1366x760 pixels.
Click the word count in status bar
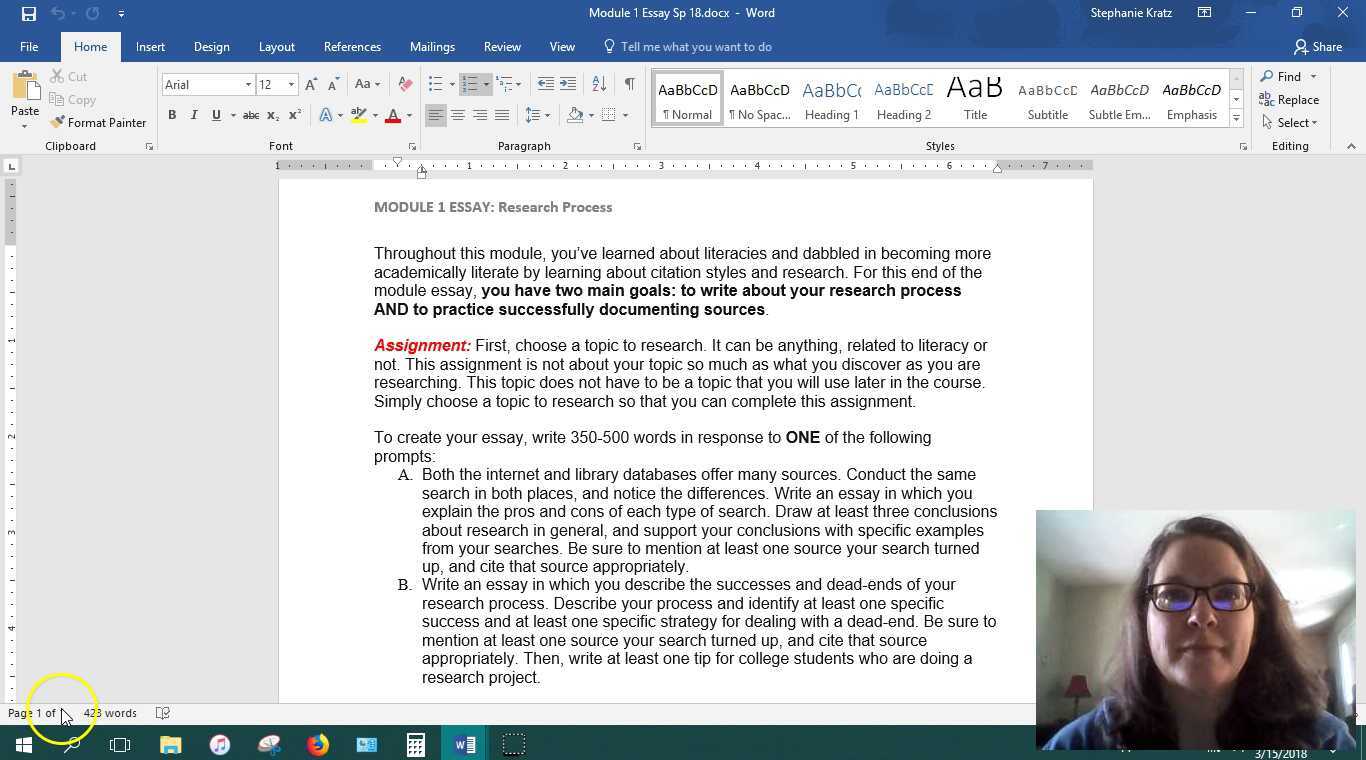(x=109, y=712)
